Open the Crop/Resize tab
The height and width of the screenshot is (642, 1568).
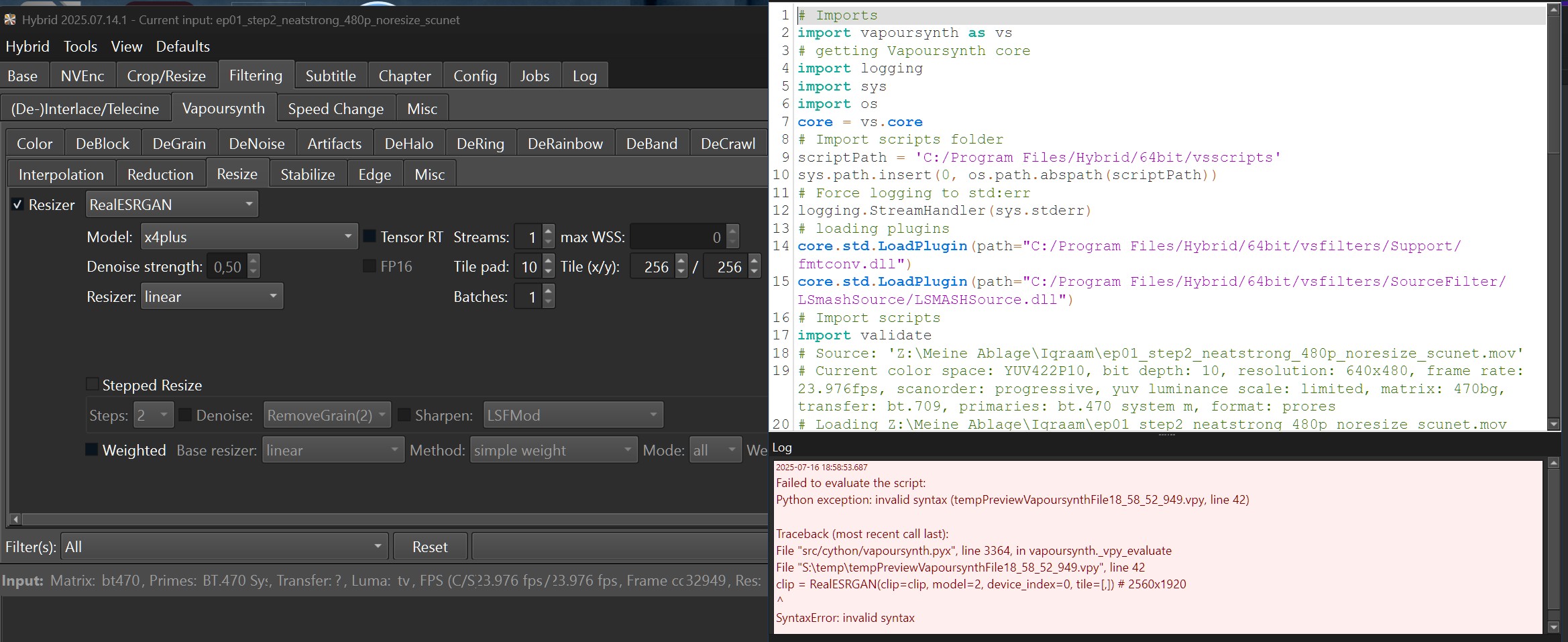pyautogui.click(x=166, y=76)
